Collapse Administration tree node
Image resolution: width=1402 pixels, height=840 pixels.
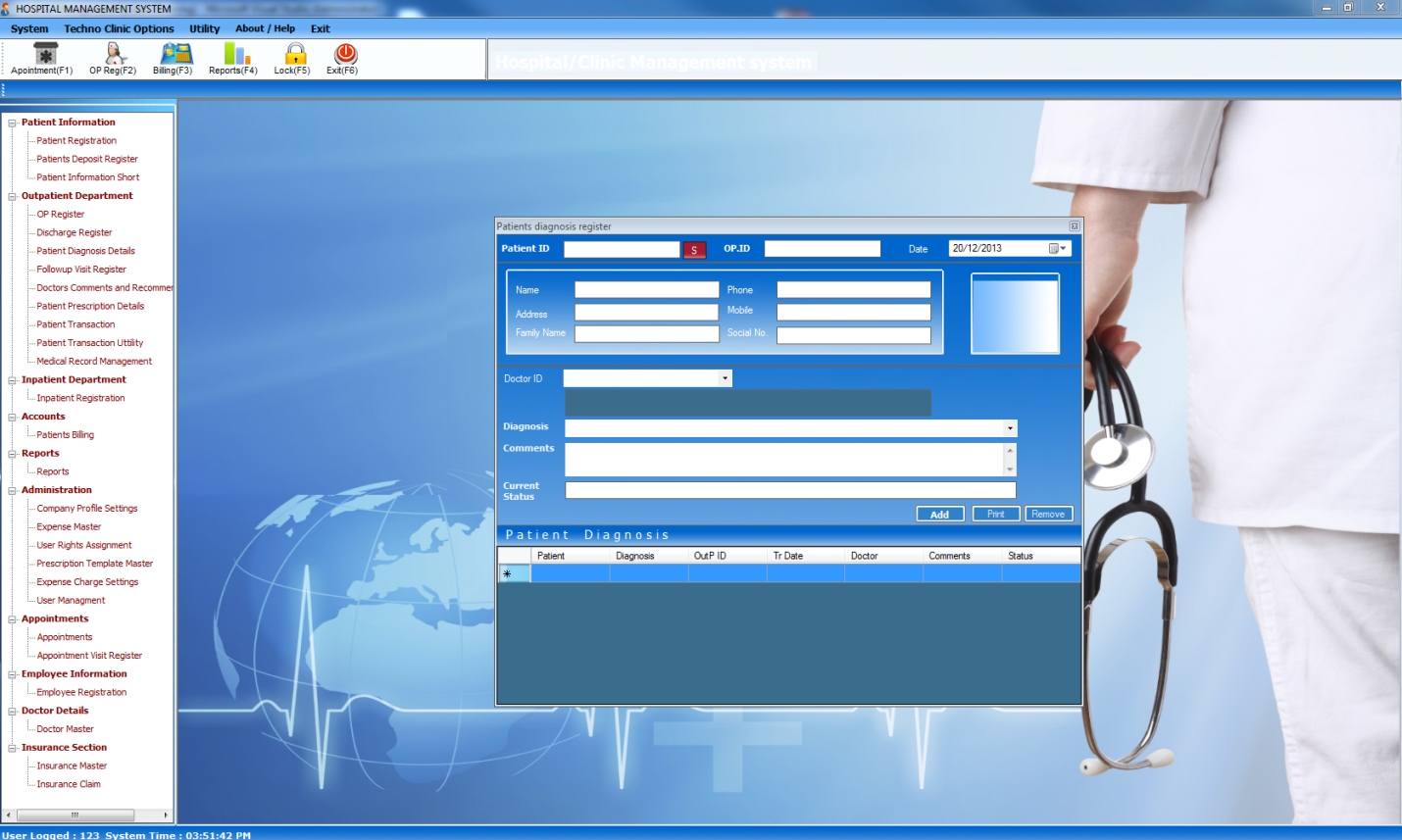(x=13, y=490)
